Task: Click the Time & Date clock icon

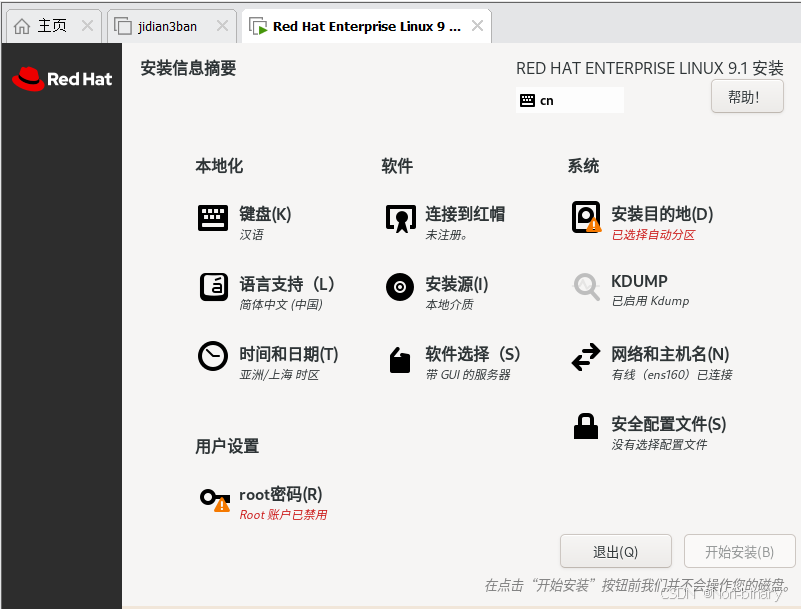Action: click(213, 356)
